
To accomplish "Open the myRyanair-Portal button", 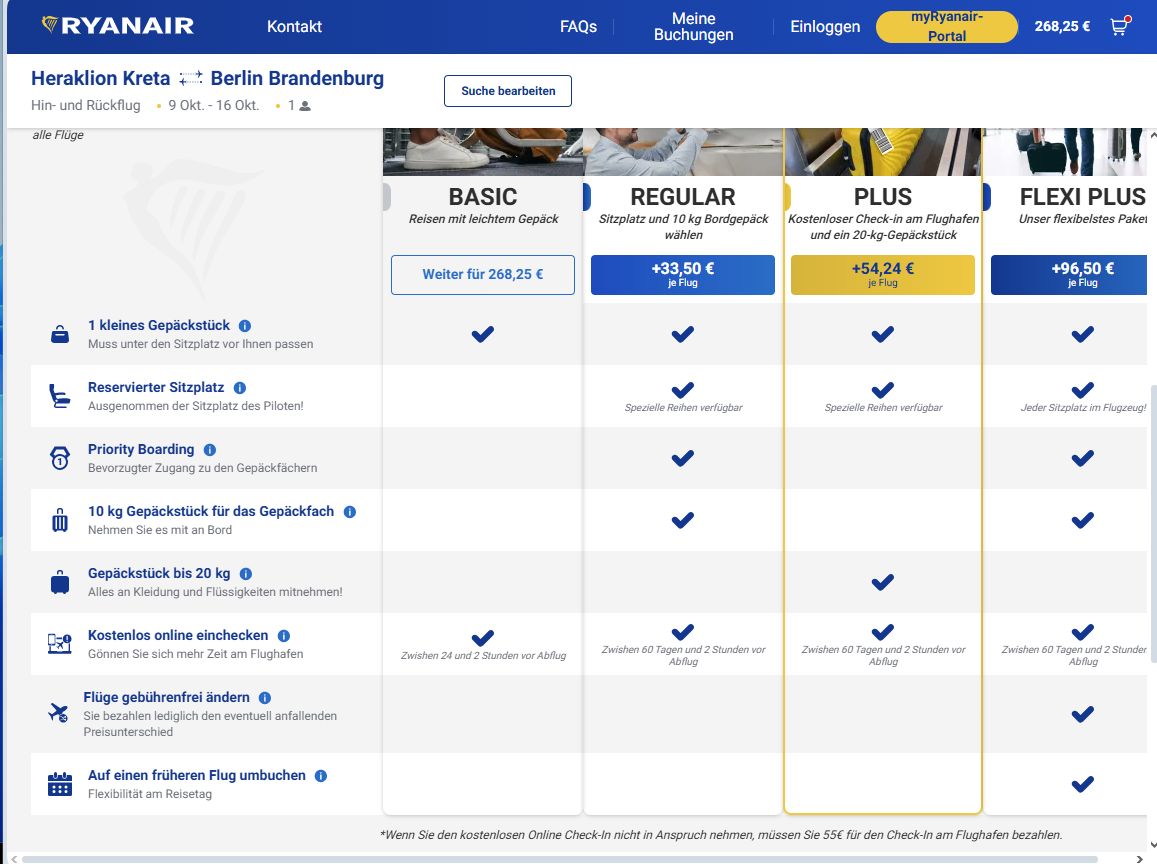I will (x=946, y=27).
